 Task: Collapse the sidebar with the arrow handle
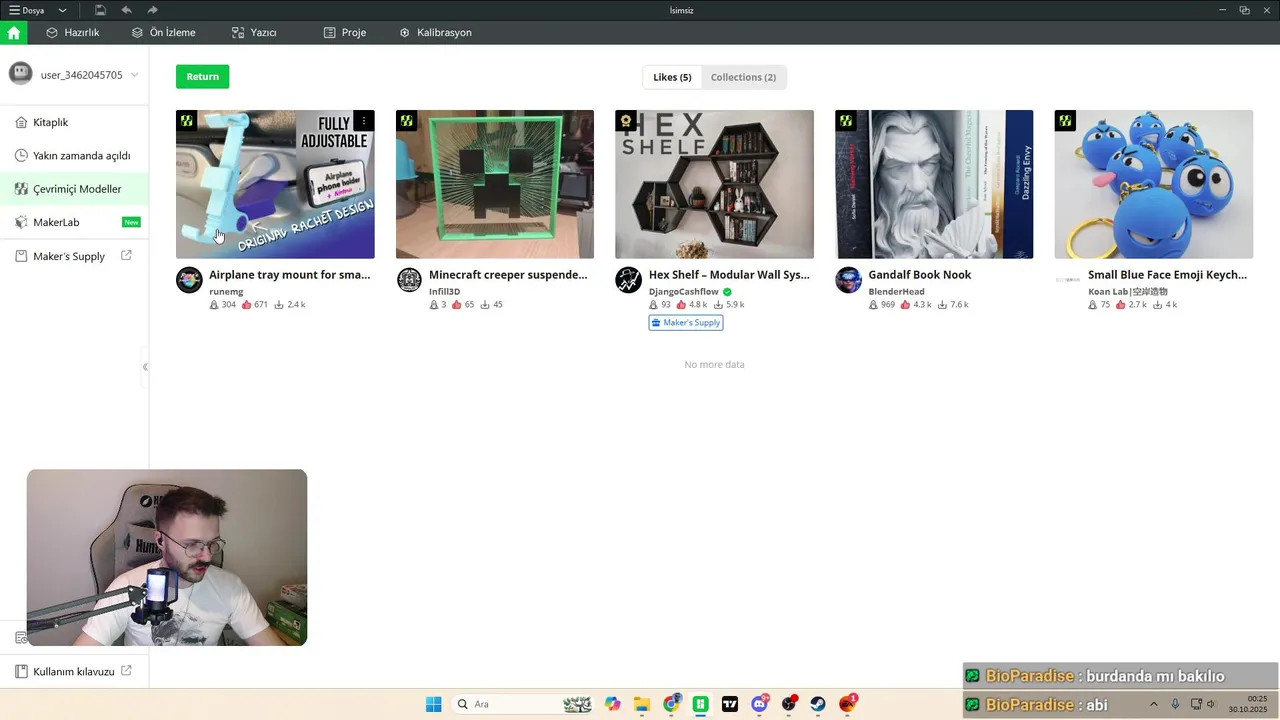coord(145,367)
